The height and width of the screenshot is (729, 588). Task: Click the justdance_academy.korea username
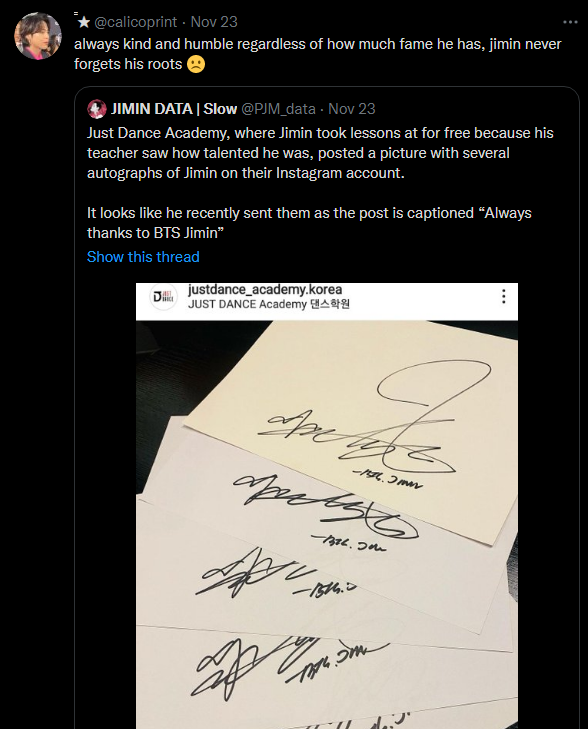[x=265, y=289]
